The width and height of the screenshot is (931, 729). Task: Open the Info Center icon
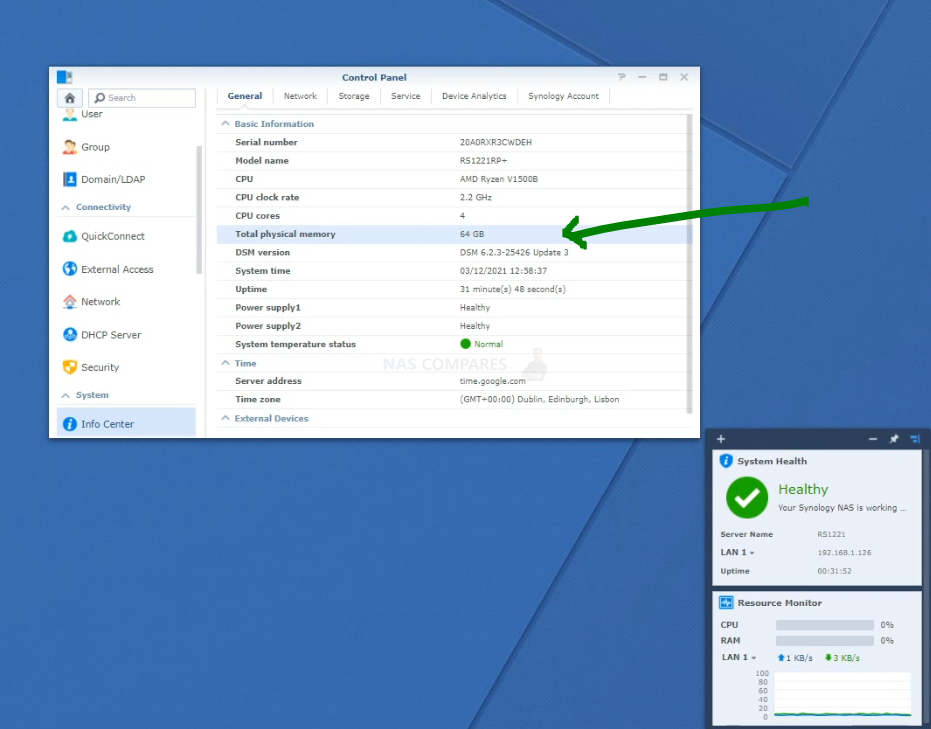tap(69, 424)
